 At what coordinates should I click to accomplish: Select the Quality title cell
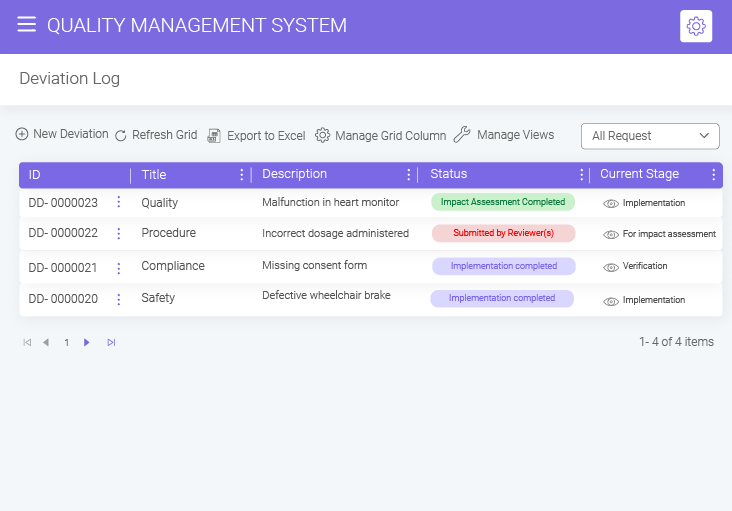160,203
